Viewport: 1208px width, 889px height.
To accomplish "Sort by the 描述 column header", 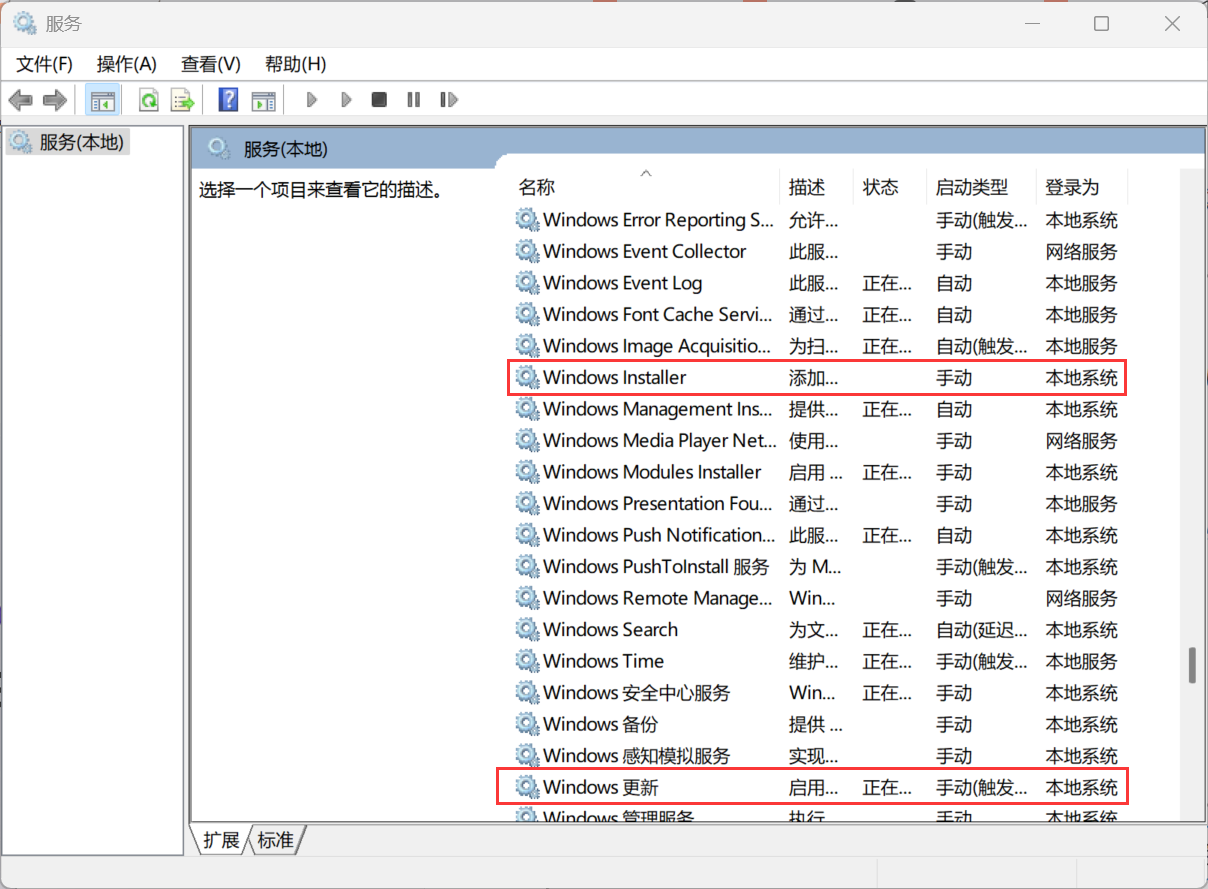I will point(817,187).
